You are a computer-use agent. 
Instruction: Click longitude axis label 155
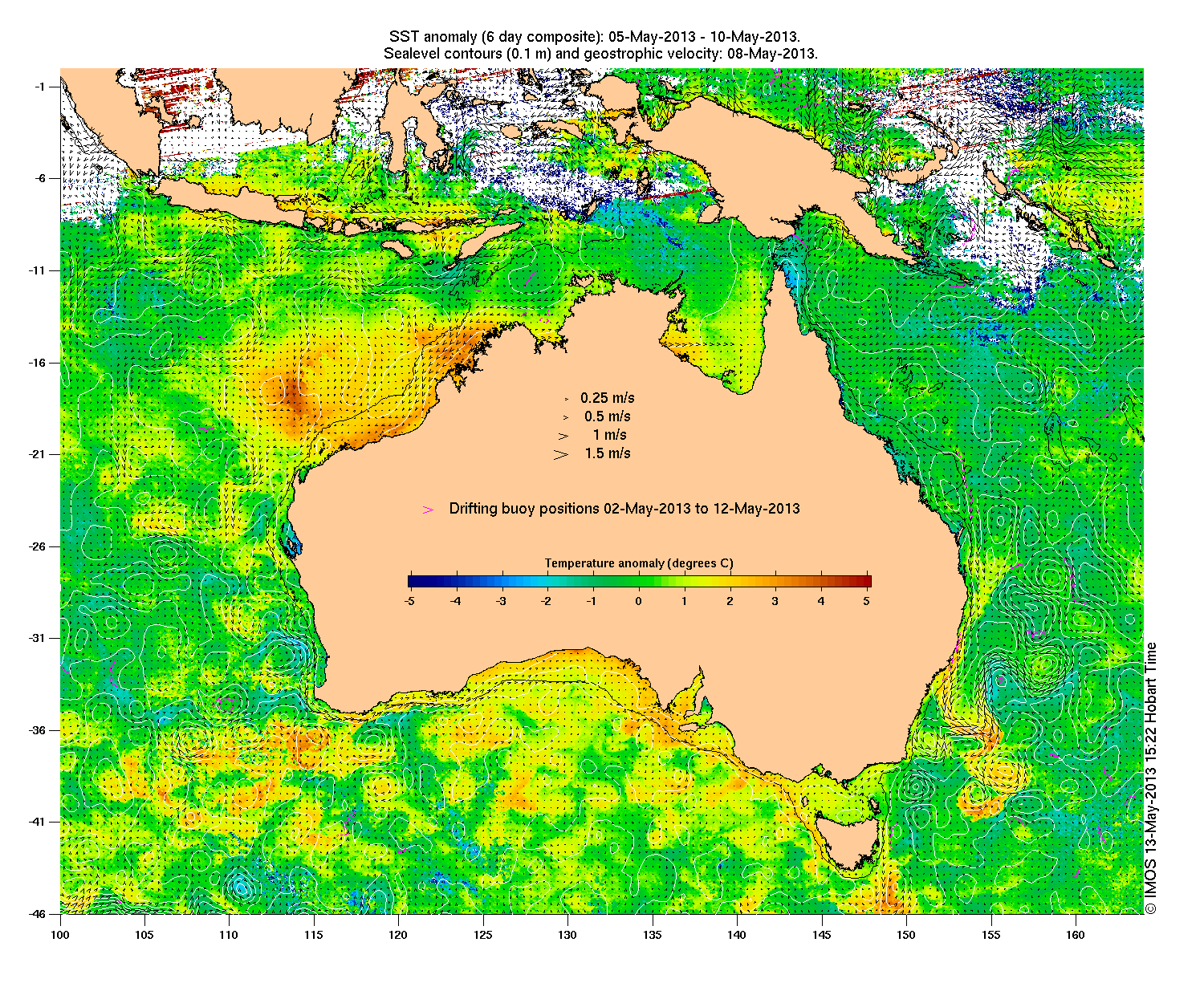pos(990,934)
